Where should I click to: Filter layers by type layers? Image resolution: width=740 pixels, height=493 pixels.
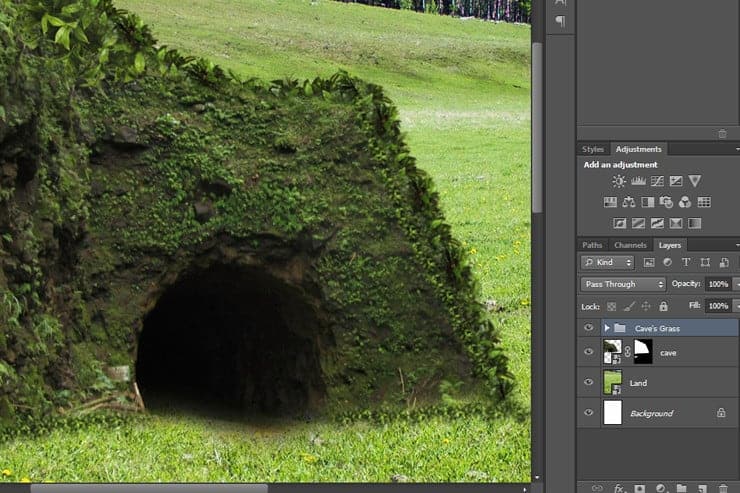point(686,262)
